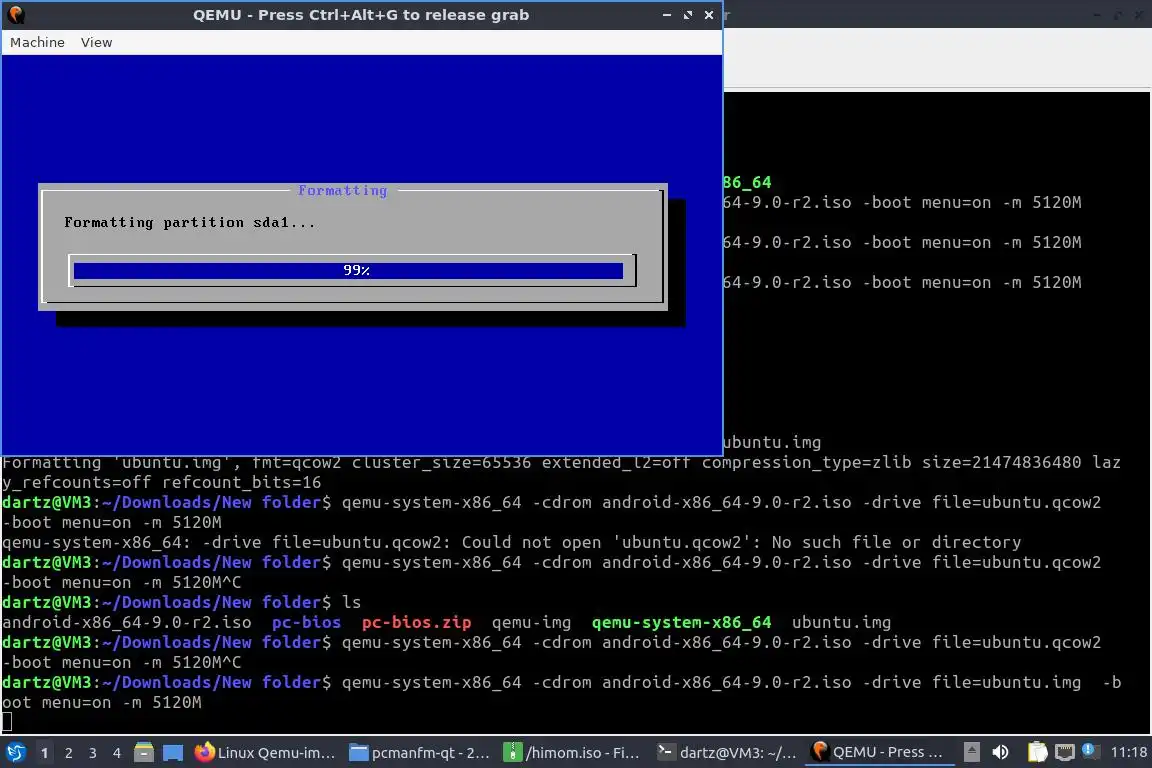Close the QEMU window

click(709, 15)
